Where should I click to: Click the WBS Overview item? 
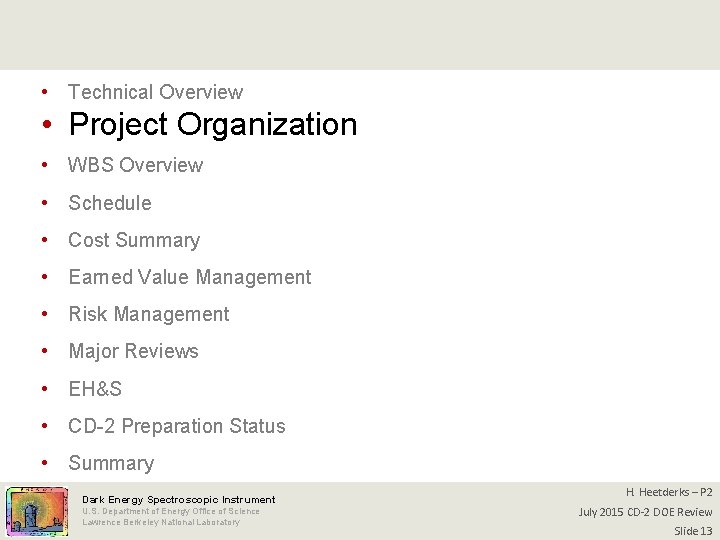[135, 165]
